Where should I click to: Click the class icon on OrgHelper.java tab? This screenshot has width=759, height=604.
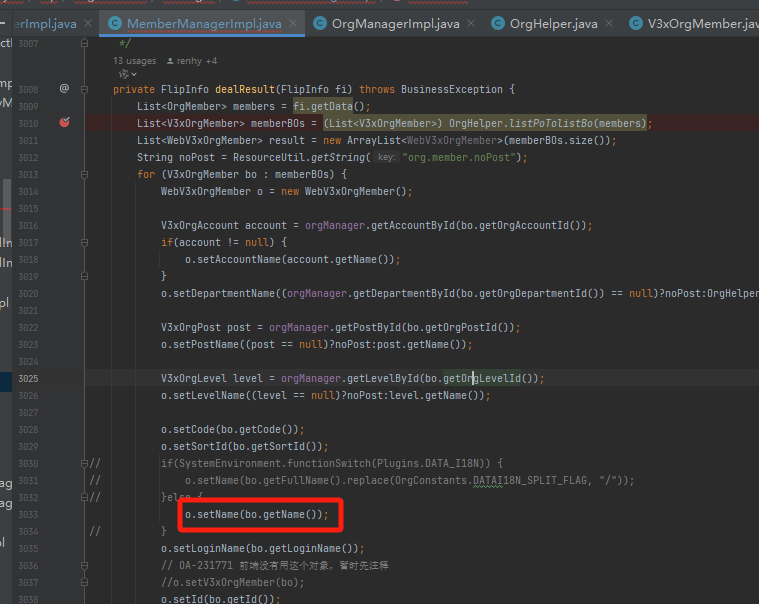click(498, 23)
